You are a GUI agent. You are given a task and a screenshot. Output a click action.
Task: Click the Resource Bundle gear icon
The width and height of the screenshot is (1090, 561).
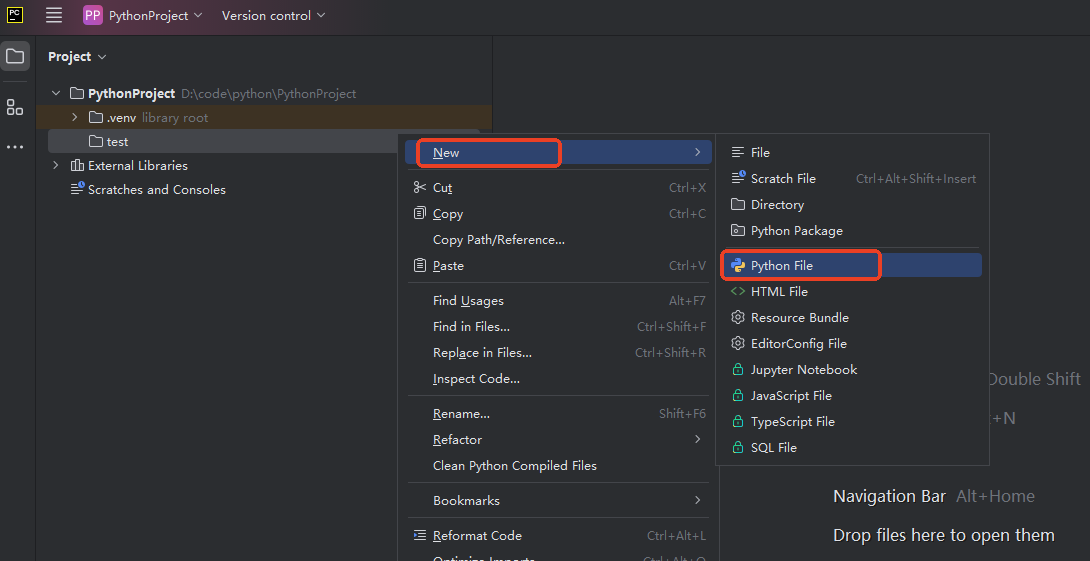738,318
